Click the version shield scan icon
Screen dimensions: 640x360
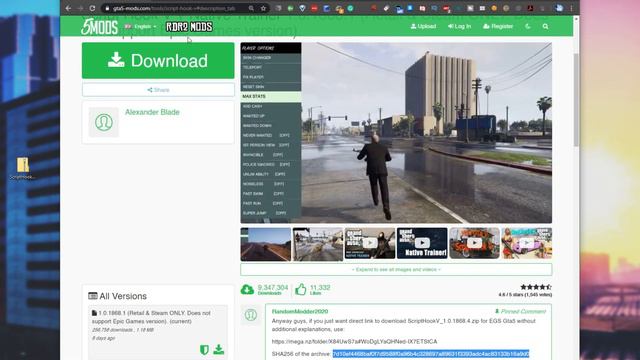coord(204,349)
